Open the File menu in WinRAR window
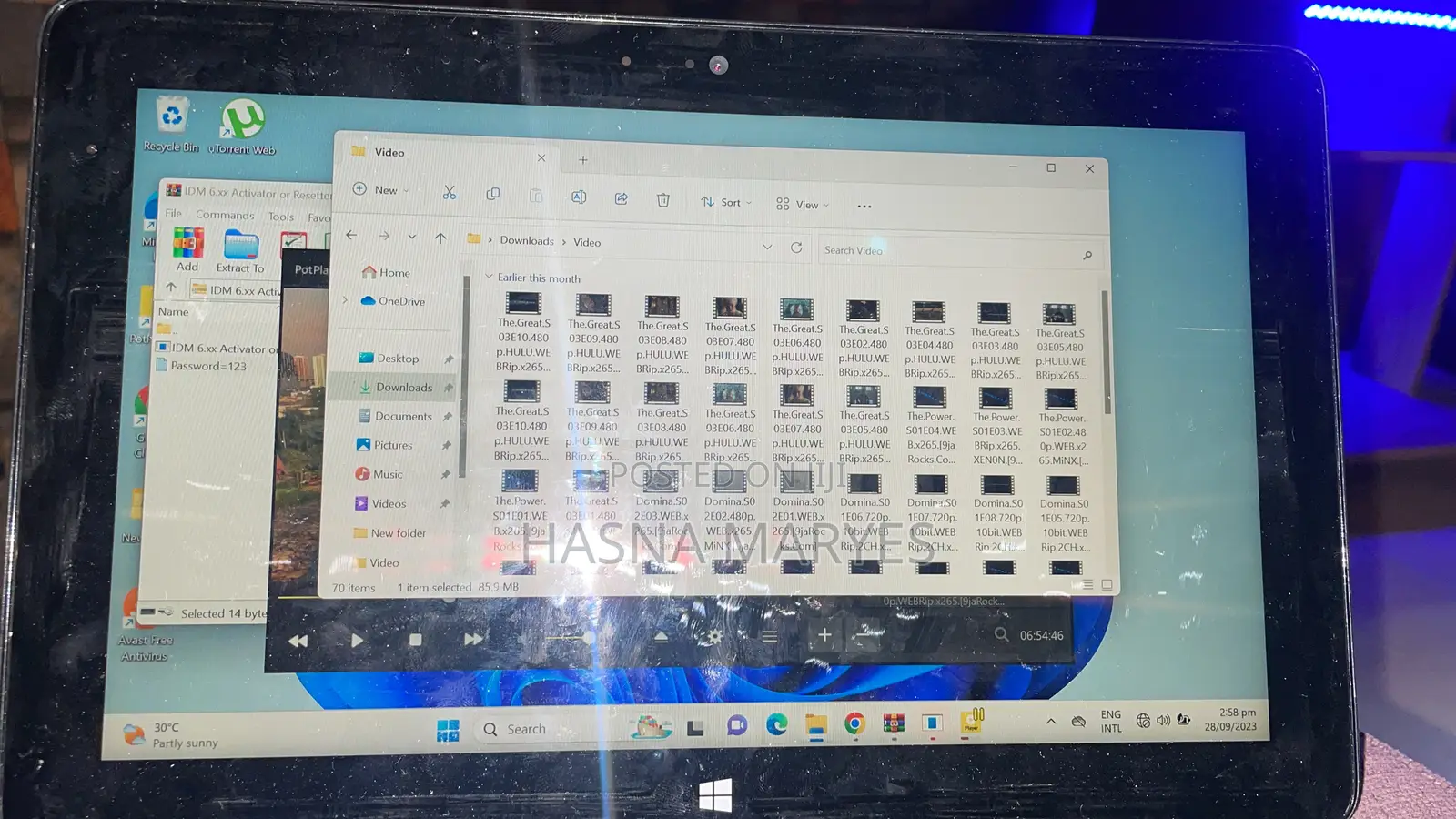Viewport: 1456px width, 819px height. [173, 213]
